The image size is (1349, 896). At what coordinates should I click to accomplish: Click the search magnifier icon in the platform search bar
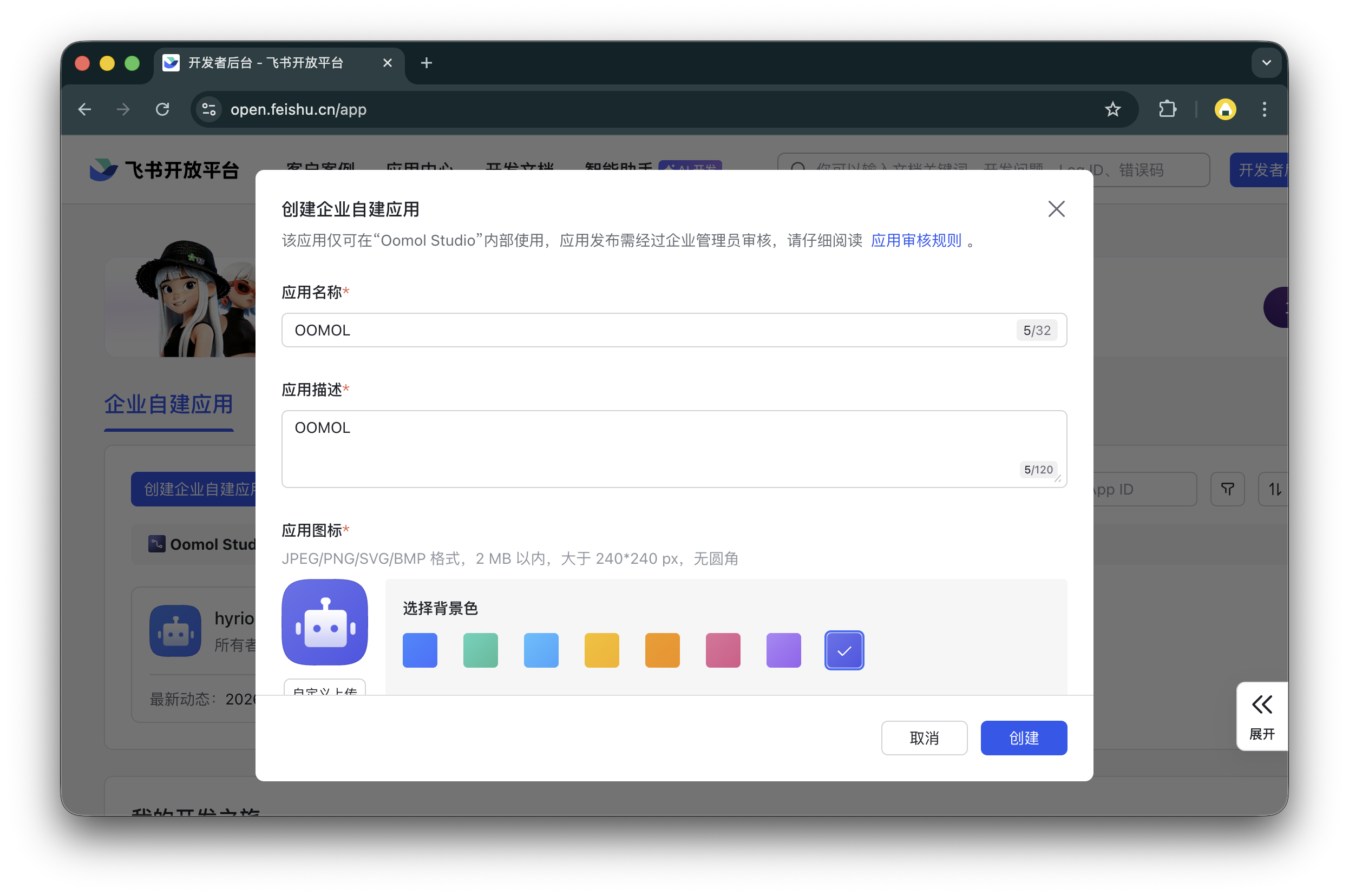pos(797,169)
